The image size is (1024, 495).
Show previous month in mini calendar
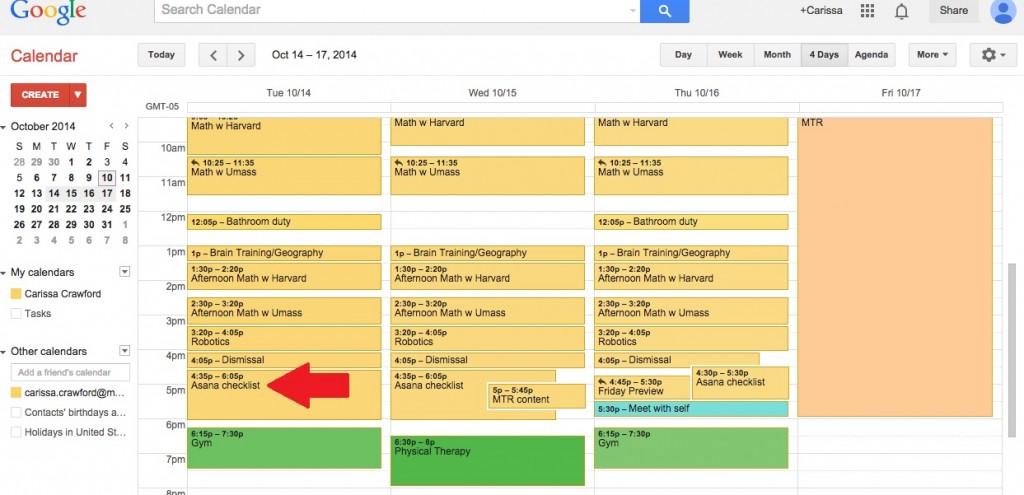pyautogui.click(x=111, y=126)
